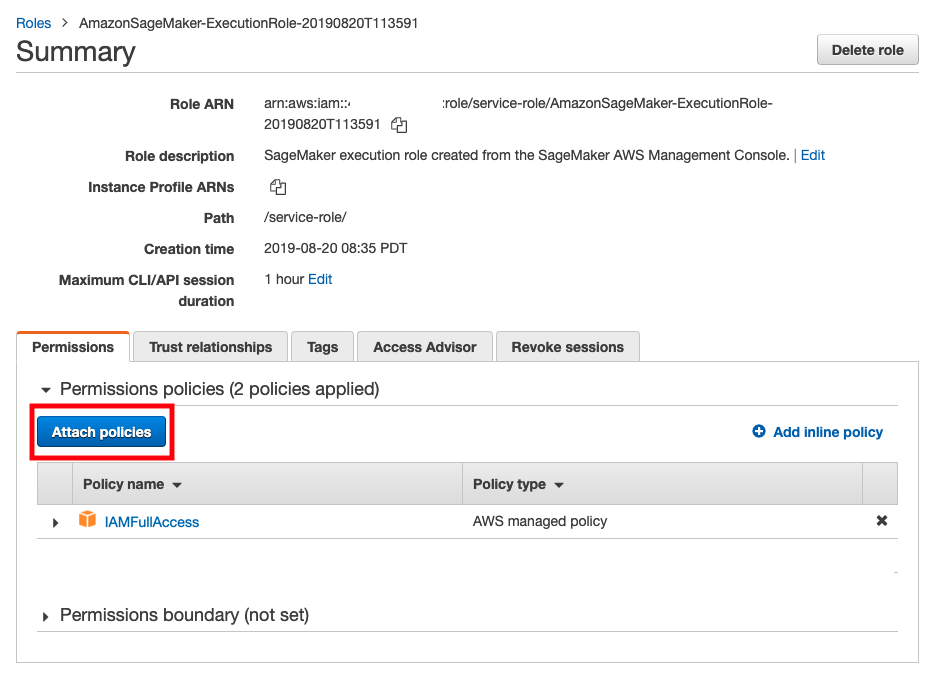Go to the Revoke sessions tab
This screenshot has width=932, height=677.
click(x=568, y=347)
